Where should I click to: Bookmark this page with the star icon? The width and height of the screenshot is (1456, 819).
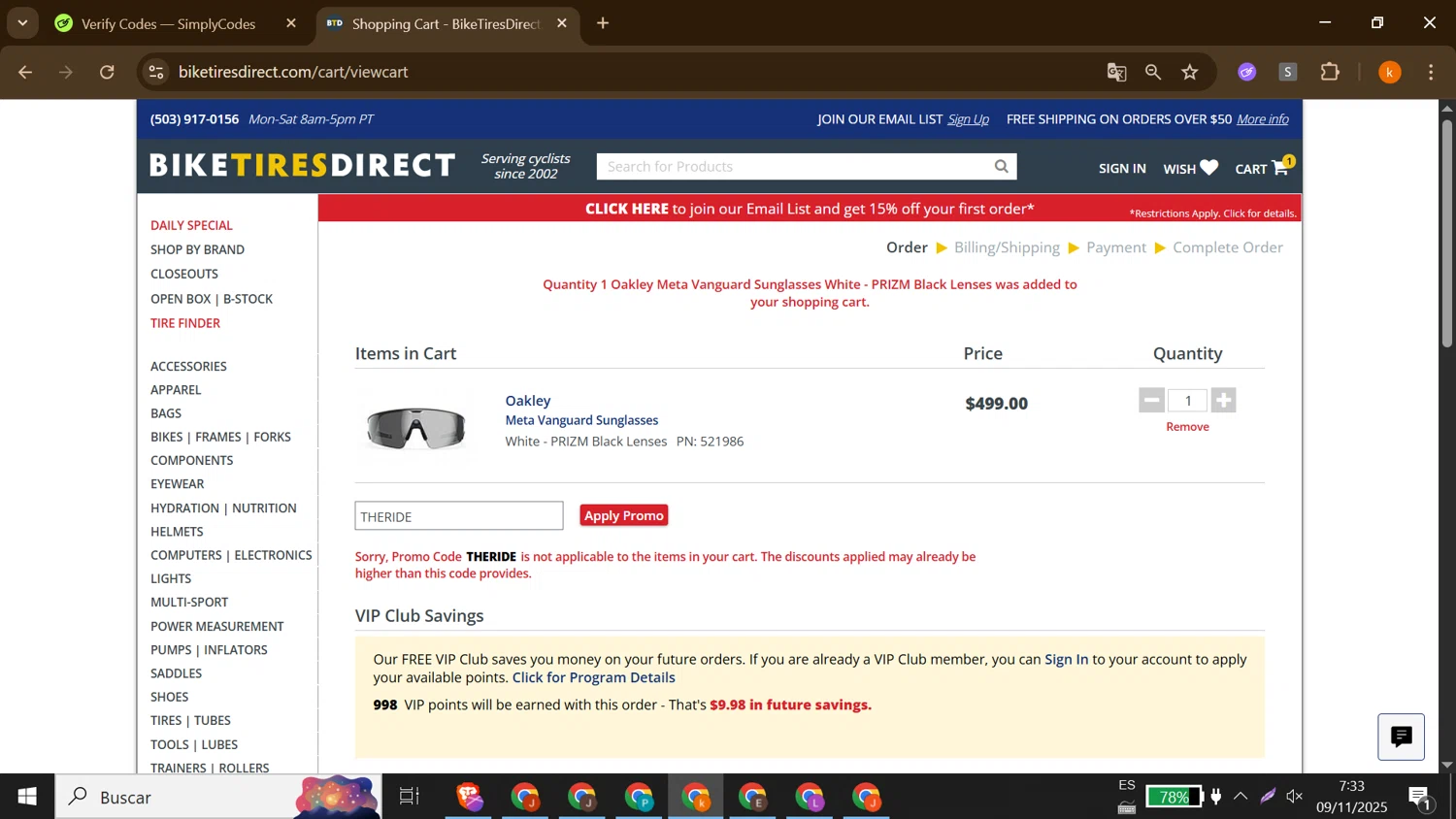pyautogui.click(x=1190, y=72)
